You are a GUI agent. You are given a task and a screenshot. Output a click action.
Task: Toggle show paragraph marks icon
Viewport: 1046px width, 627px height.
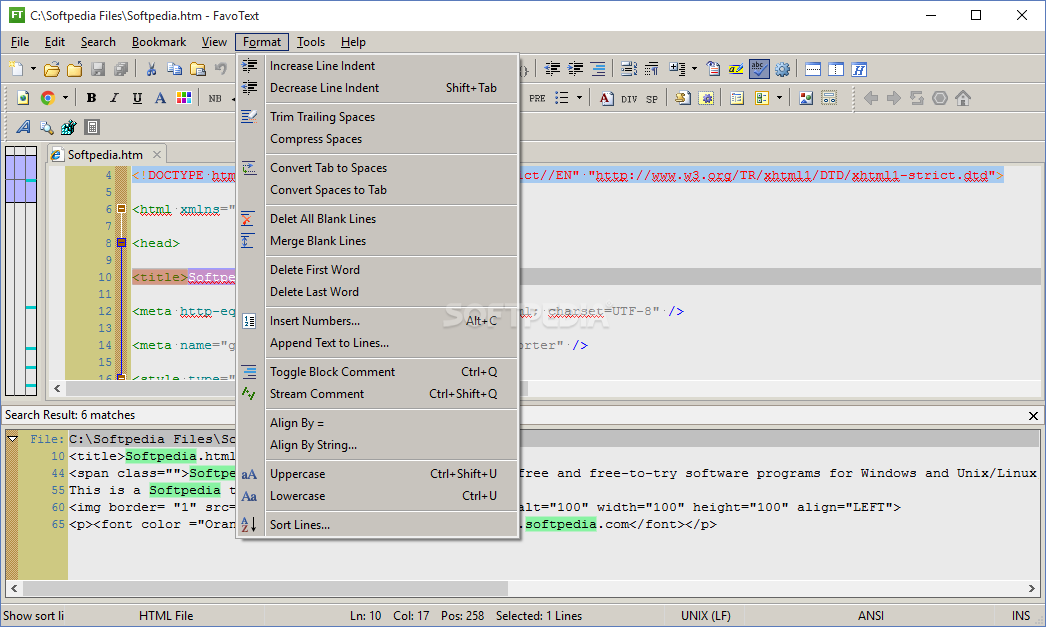coord(651,69)
